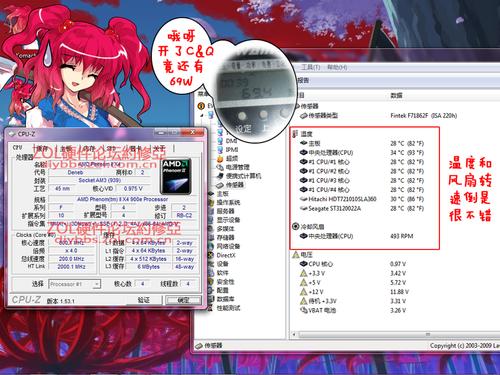Image resolution: width=500 pixels, height=375 pixels.
Task: Click Socket AM3 (938) package field
Action: point(100,180)
